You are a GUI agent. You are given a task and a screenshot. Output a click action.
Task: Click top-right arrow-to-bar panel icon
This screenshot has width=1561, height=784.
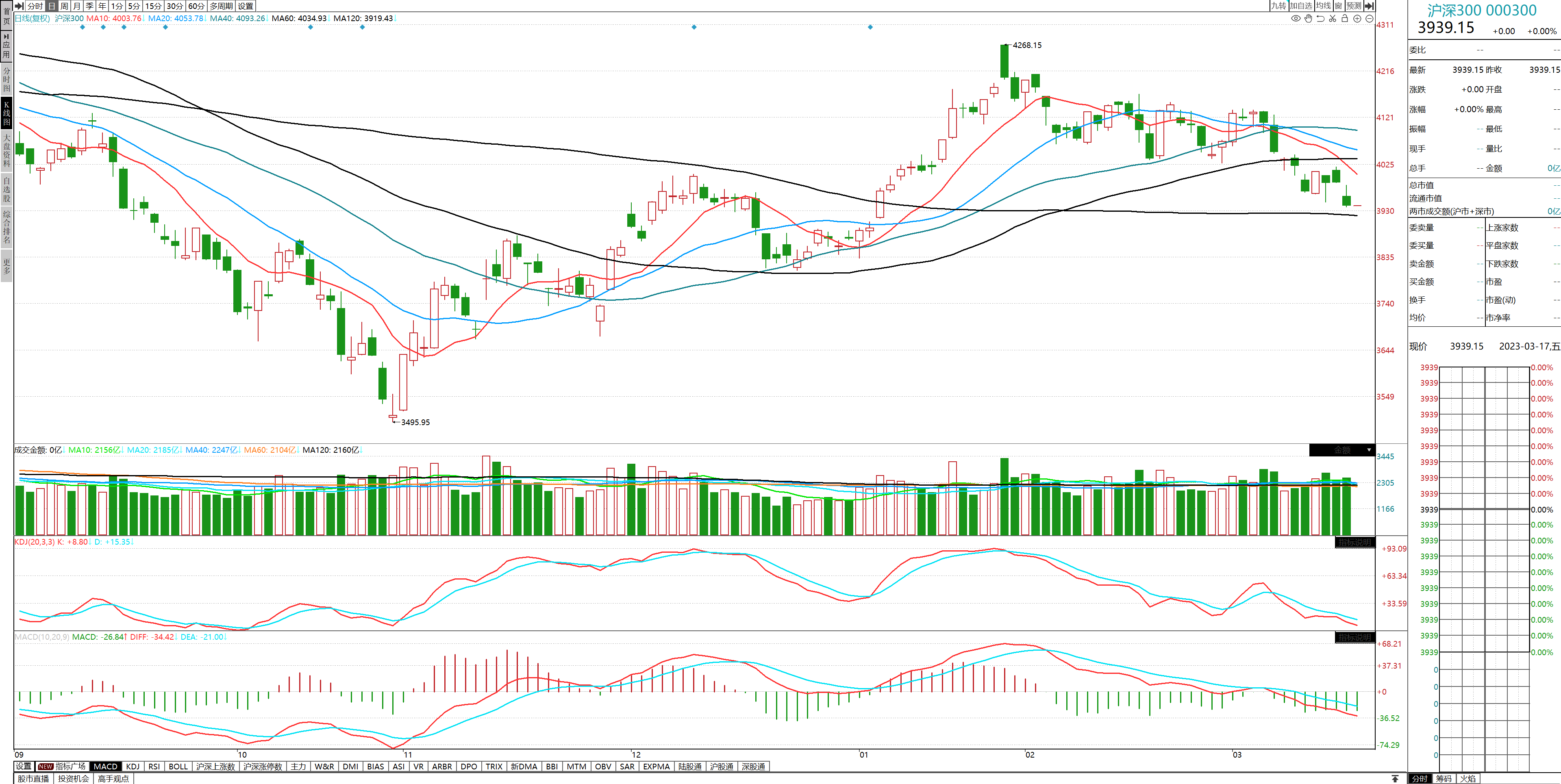point(1369,6)
